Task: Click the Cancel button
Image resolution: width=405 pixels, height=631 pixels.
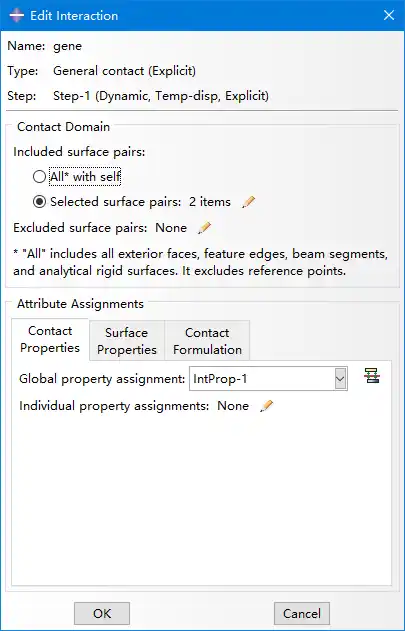Action: point(302,613)
